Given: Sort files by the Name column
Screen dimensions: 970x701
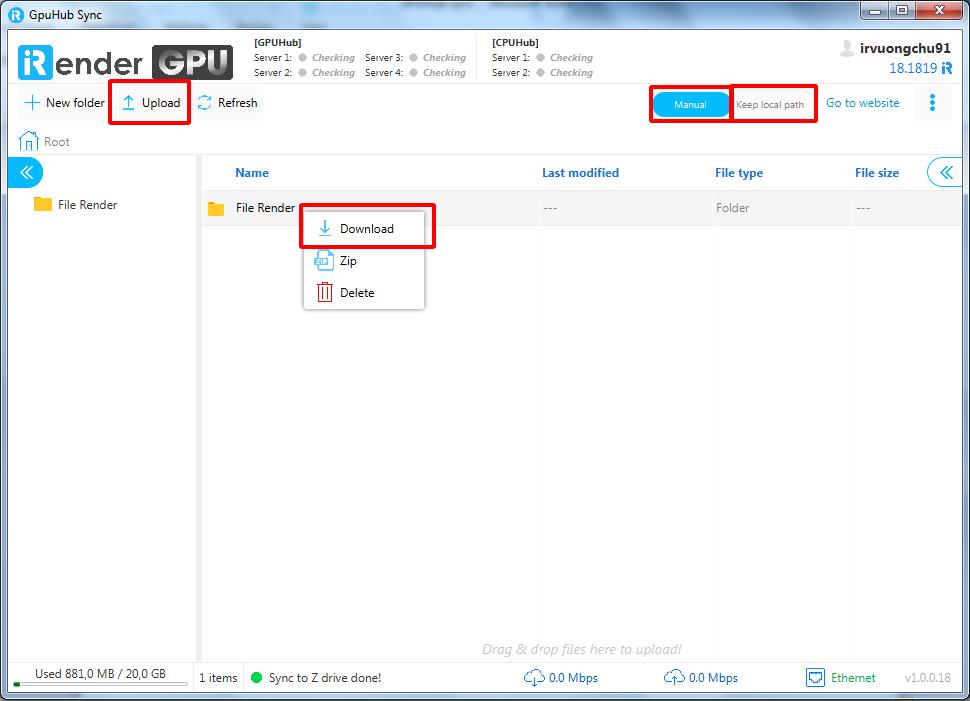Looking at the screenshot, I should 252,173.
